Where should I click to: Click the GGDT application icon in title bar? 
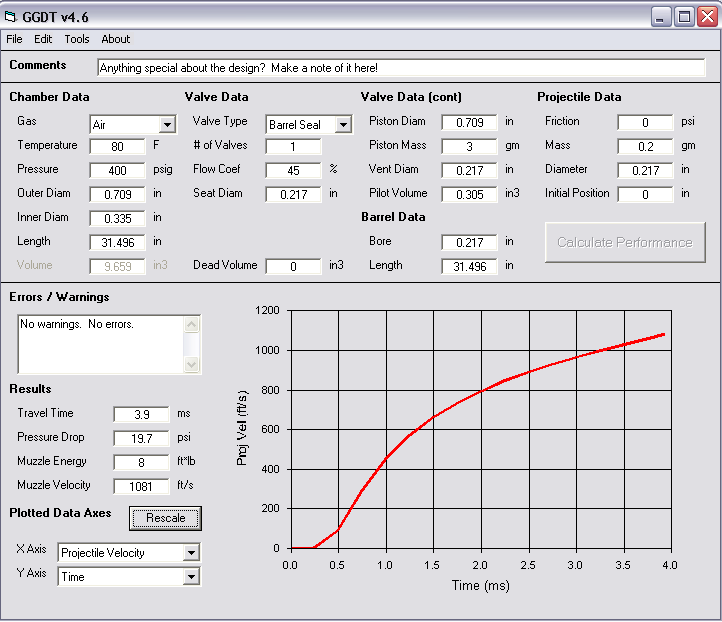click(x=13, y=16)
